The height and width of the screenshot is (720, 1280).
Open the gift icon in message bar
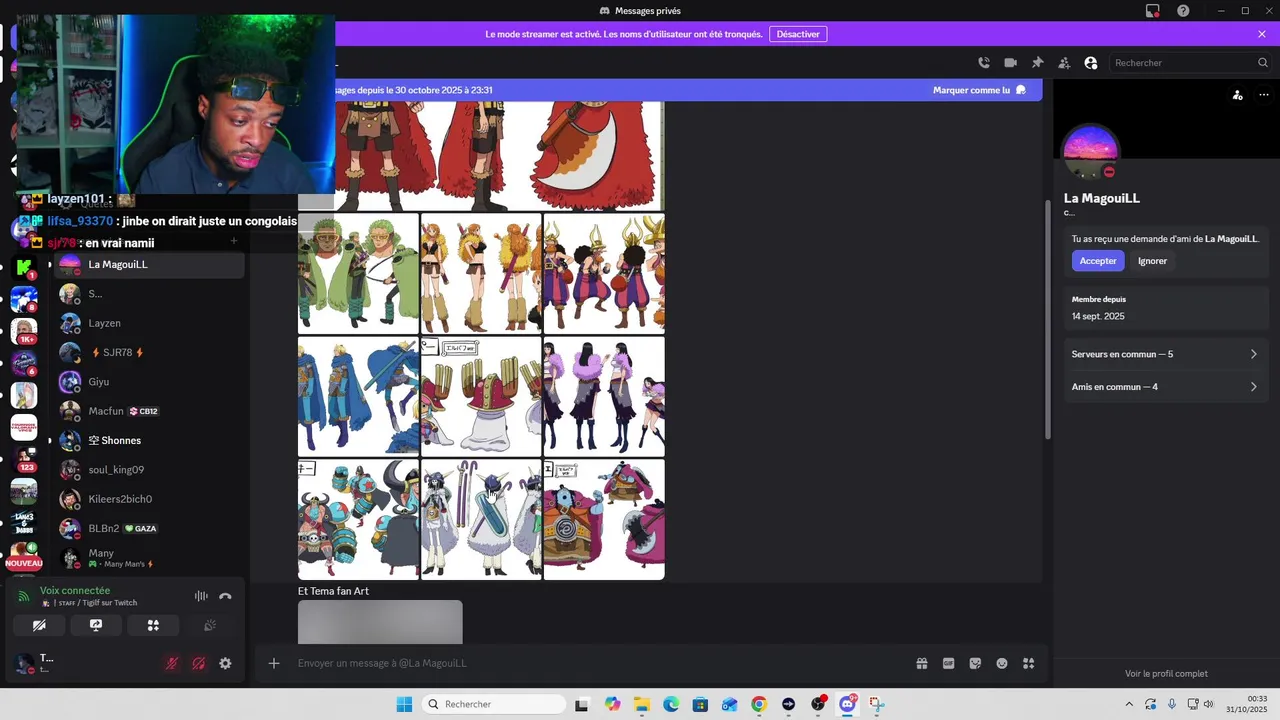(x=922, y=663)
